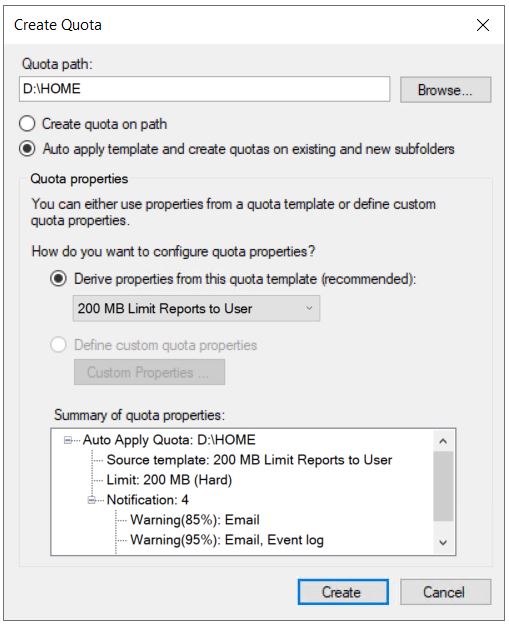
Task: Select Source template tree entry
Action: 249,460
